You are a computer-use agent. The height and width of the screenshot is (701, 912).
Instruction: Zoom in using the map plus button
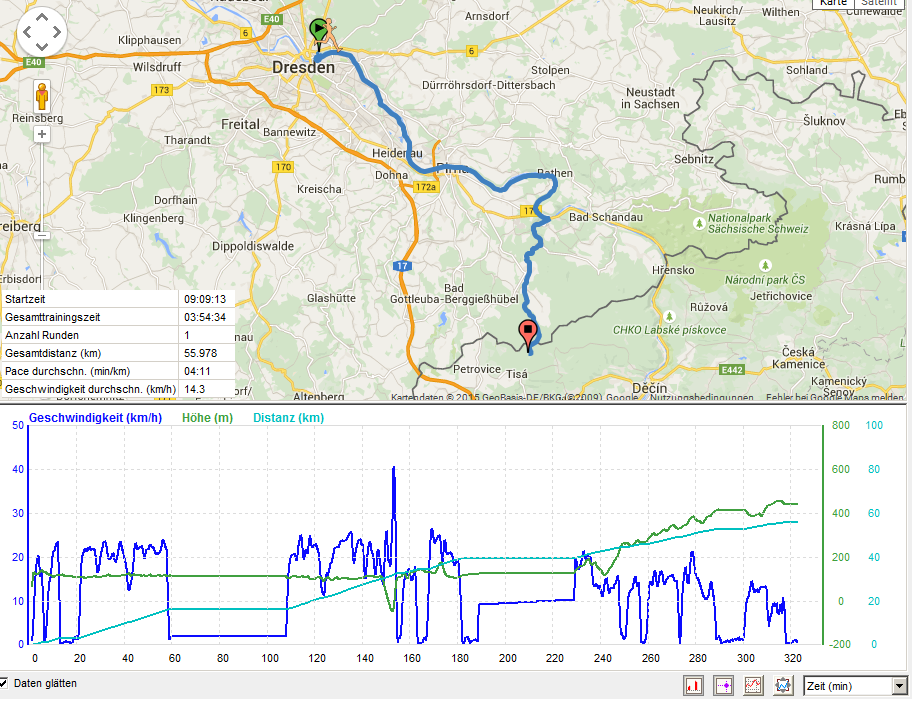pyautogui.click(x=42, y=134)
